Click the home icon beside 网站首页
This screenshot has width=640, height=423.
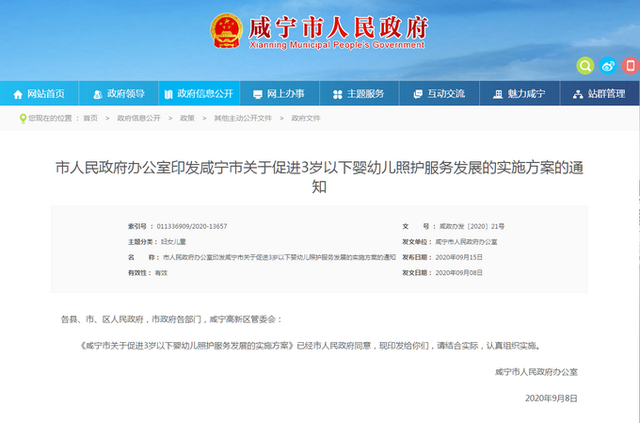tap(18, 94)
